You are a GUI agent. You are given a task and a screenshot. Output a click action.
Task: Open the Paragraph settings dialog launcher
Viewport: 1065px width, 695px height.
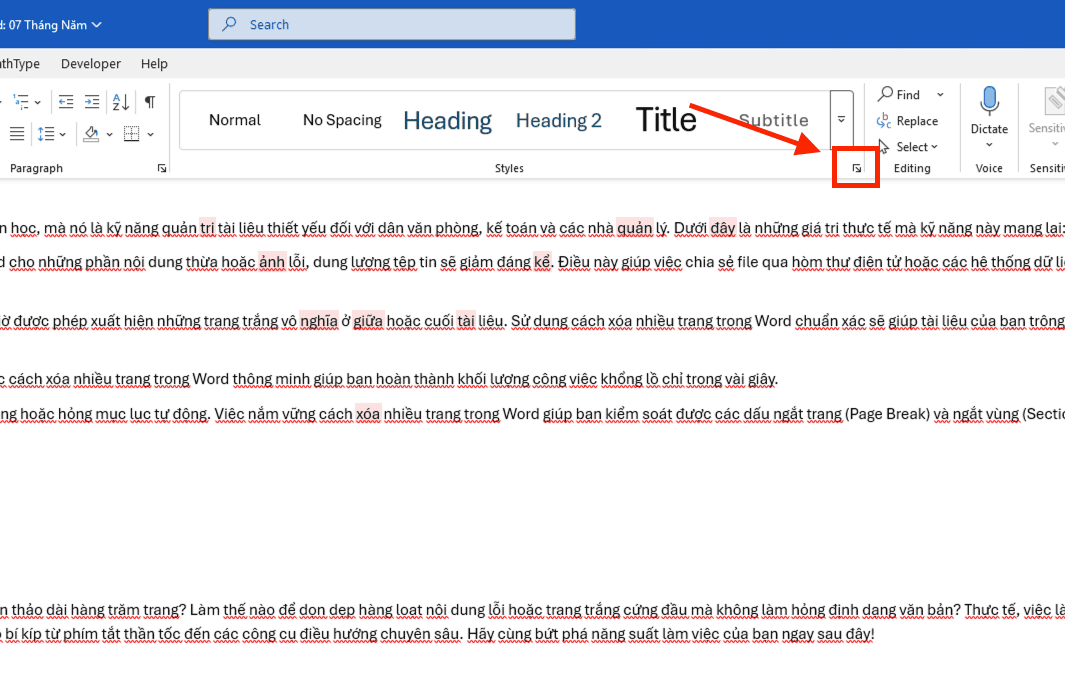tap(162, 168)
